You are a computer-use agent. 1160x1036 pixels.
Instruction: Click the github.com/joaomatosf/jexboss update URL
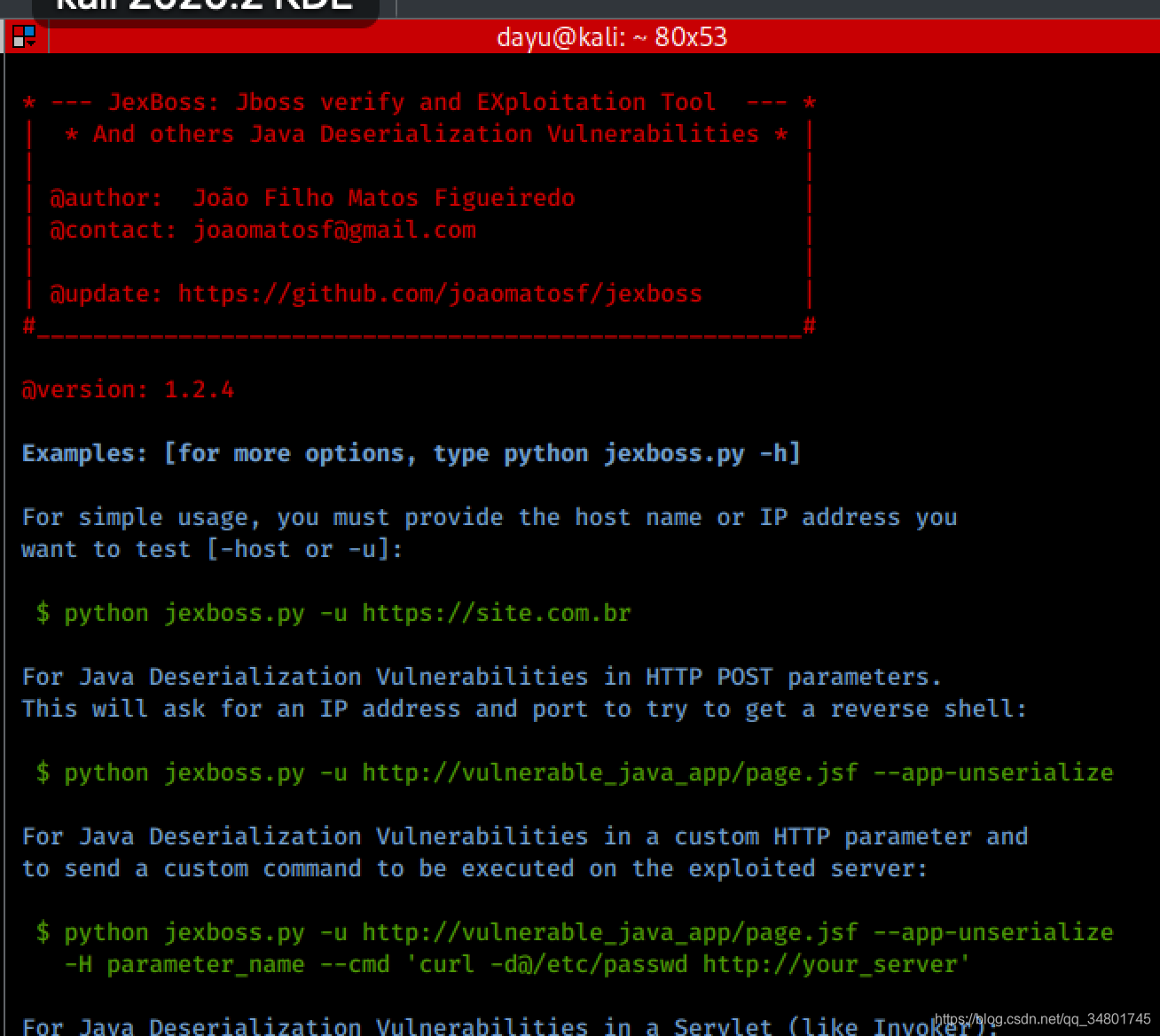(x=440, y=294)
